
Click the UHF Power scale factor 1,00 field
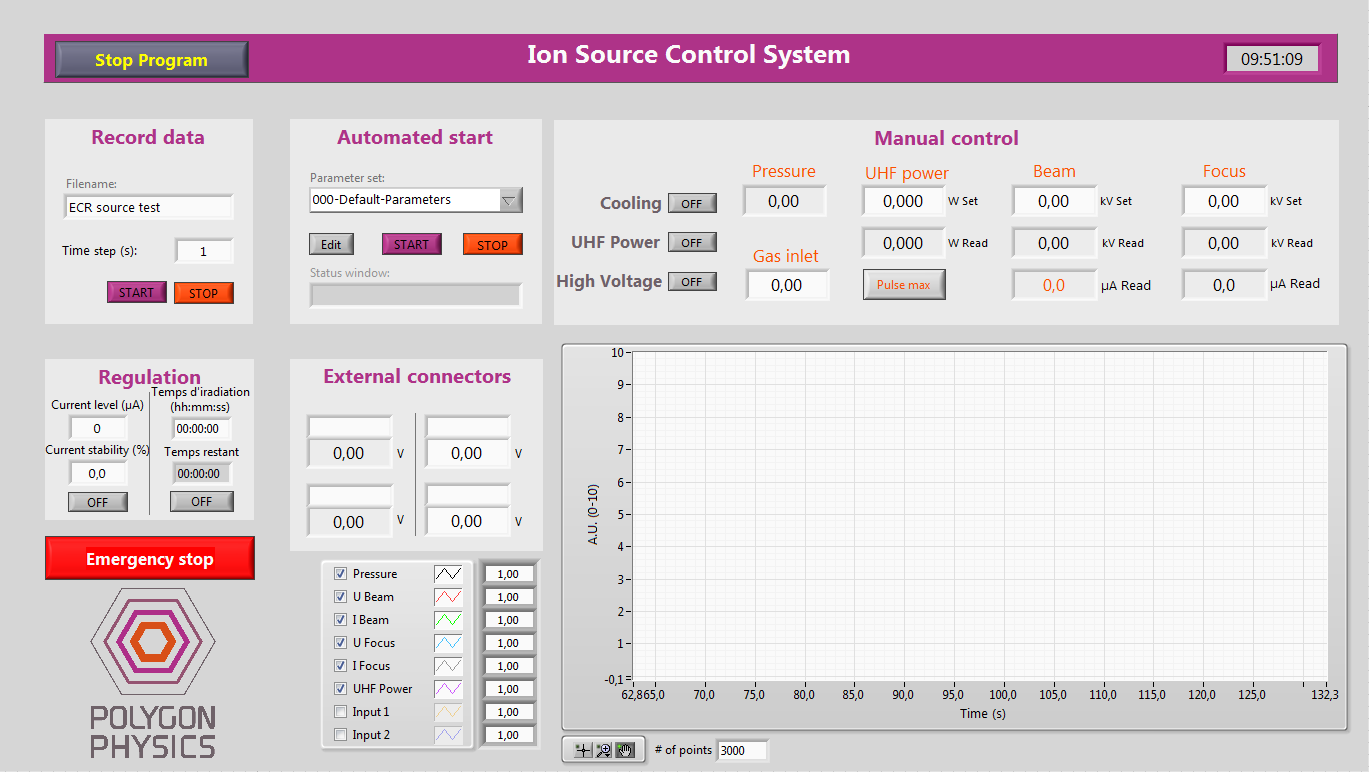point(508,689)
